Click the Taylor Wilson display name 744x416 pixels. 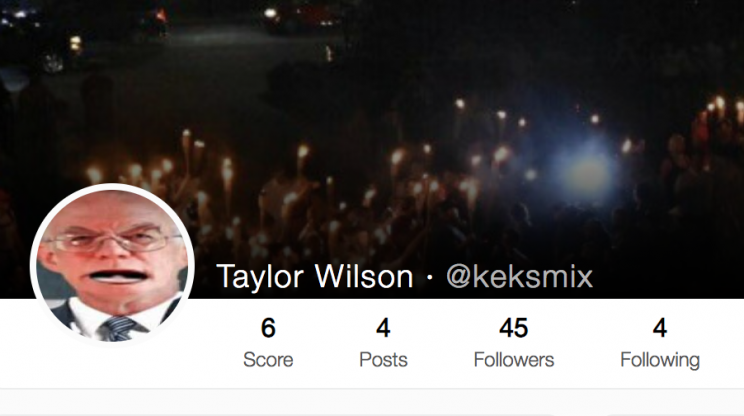tap(315, 276)
